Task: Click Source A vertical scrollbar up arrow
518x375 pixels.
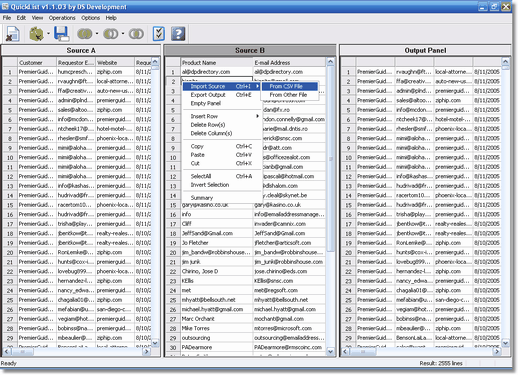Action: pos(155,62)
